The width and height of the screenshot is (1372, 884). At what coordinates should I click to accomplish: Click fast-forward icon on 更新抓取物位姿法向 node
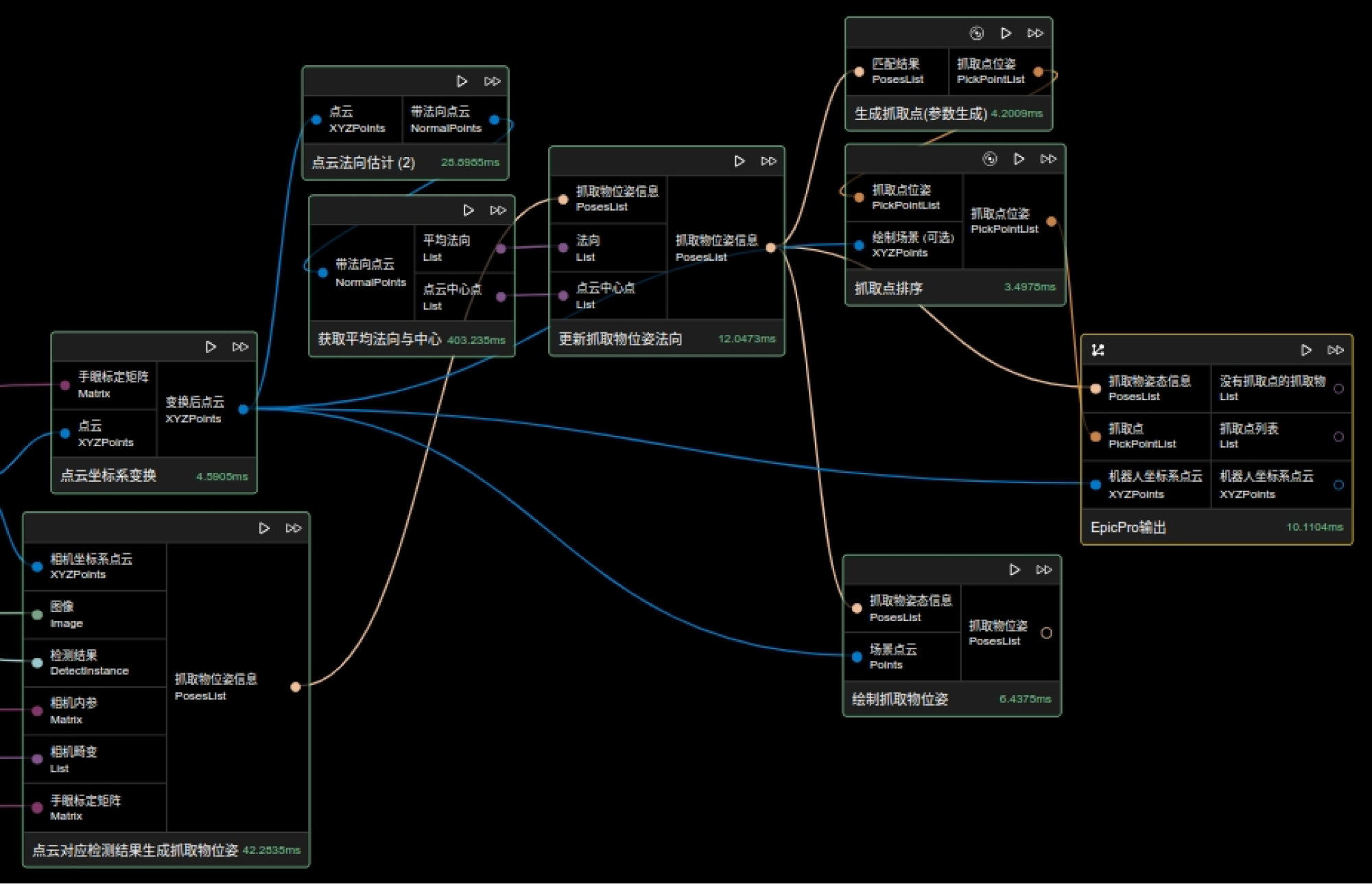(768, 161)
